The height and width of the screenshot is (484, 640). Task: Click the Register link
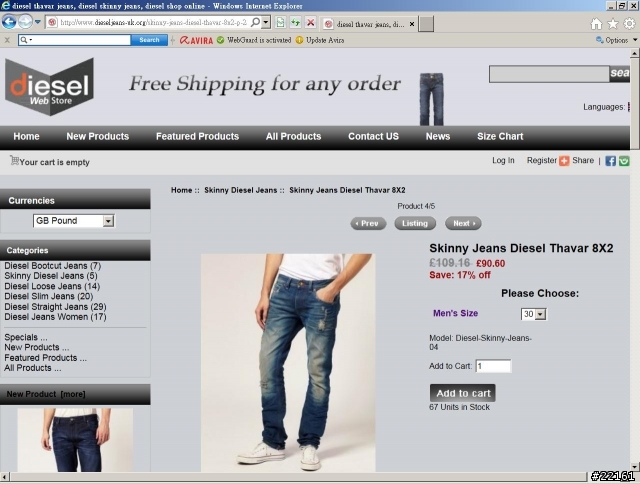542,160
